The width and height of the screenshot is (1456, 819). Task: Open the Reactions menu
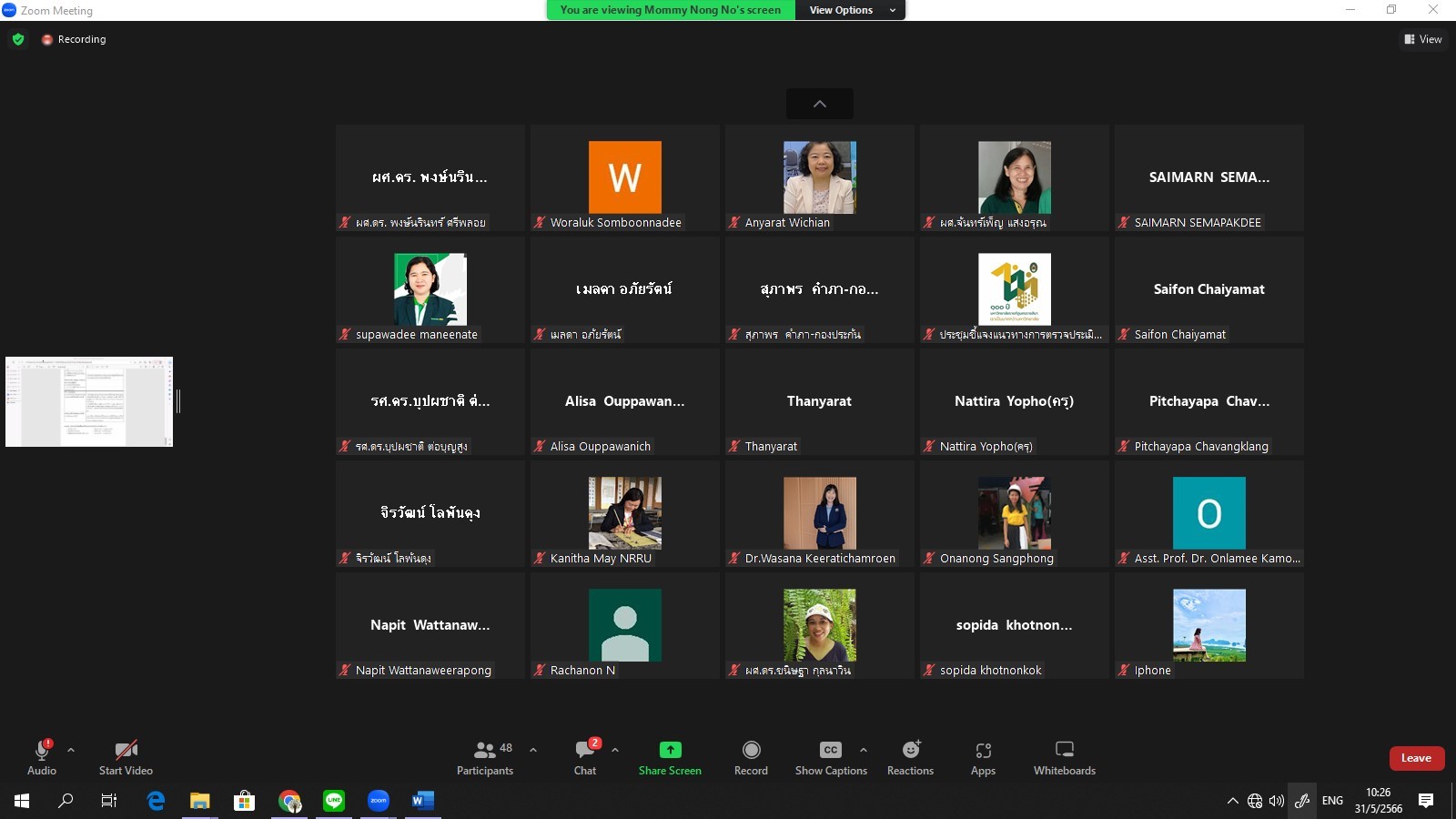click(x=910, y=757)
